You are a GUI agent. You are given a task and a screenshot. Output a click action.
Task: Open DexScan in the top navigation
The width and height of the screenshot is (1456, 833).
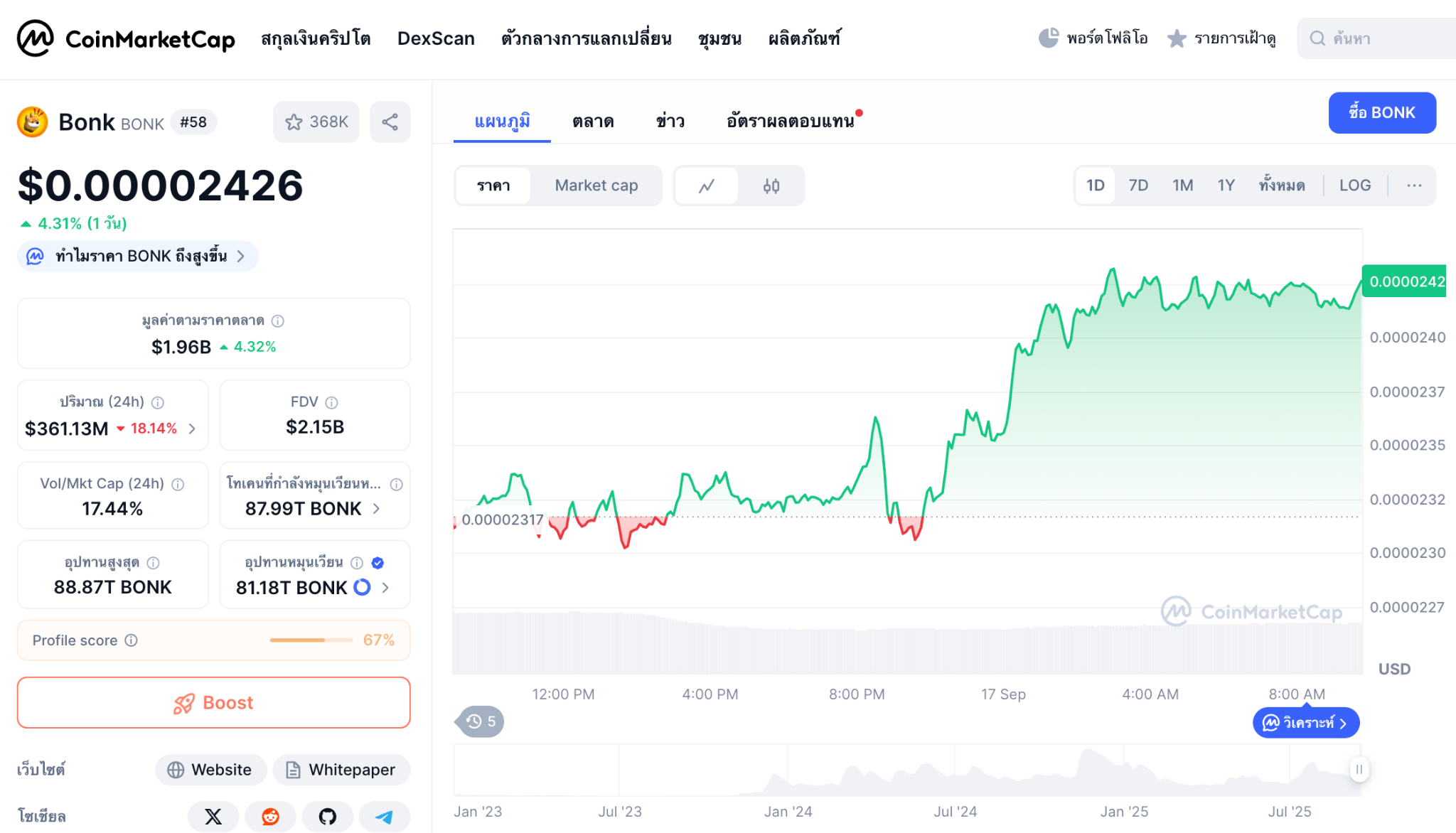pos(436,38)
